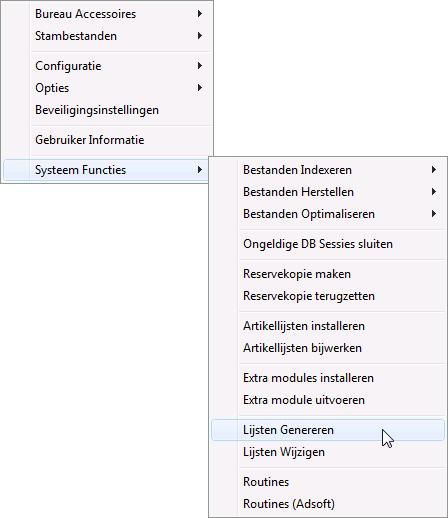Open Gebruiker Informatie
The height and width of the screenshot is (518, 448).
pyautogui.click(x=107, y=140)
